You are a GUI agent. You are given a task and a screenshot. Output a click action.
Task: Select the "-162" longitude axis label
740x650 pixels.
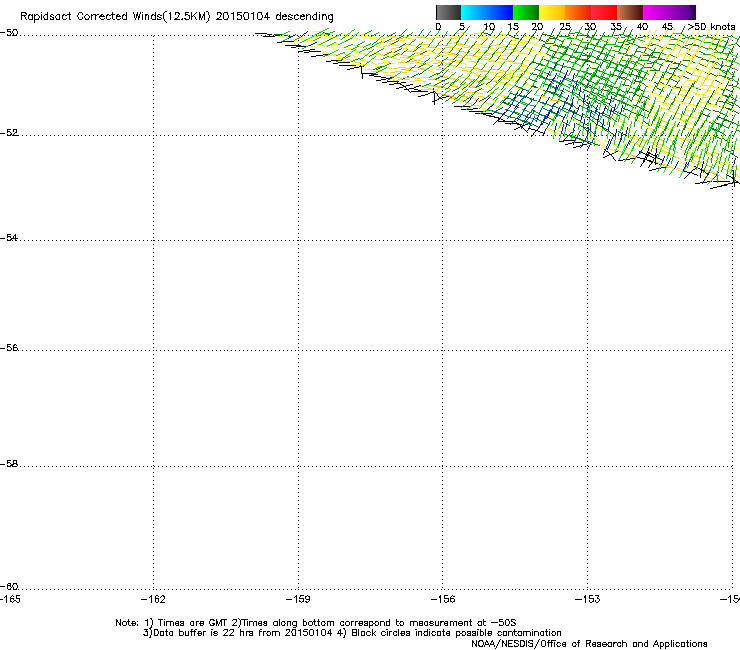[153, 599]
